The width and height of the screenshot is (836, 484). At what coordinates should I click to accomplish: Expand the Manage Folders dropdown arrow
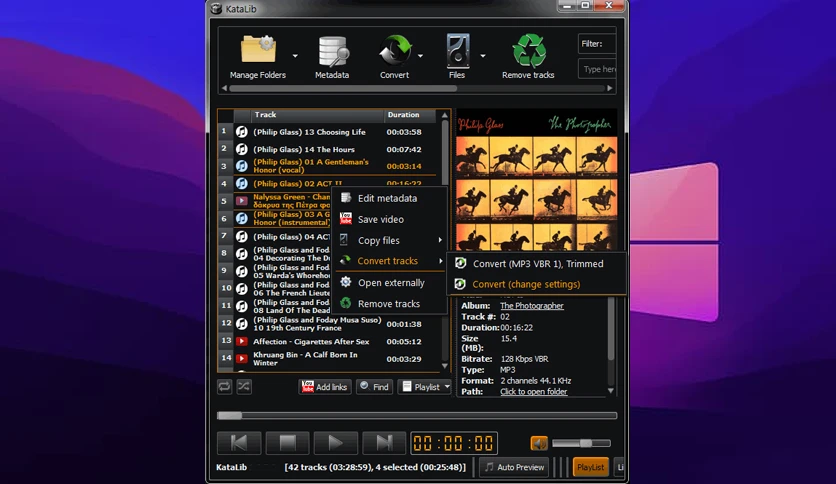pyautogui.click(x=295, y=56)
